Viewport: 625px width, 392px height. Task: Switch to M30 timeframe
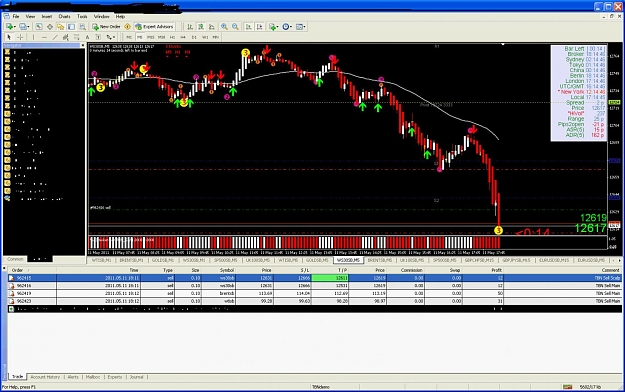click(161, 37)
